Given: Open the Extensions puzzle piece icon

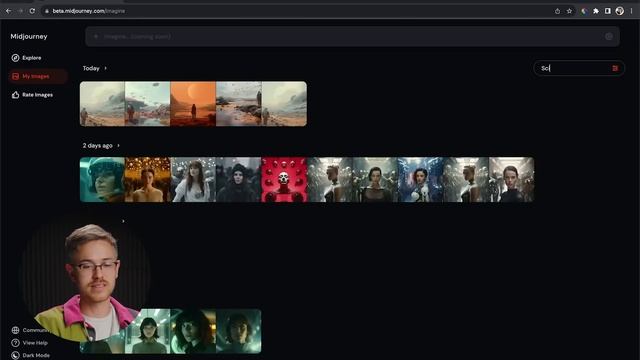Looking at the screenshot, I should click(x=596, y=11).
